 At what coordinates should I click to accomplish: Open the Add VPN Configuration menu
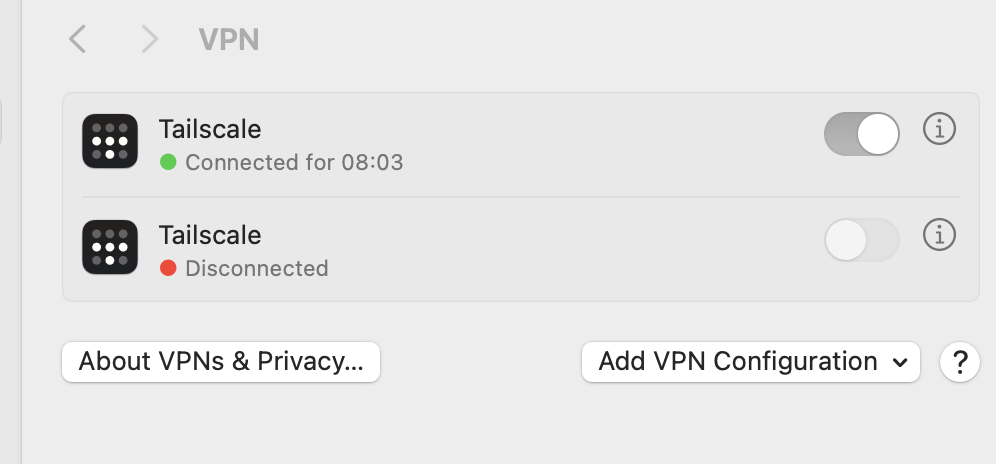click(x=750, y=362)
